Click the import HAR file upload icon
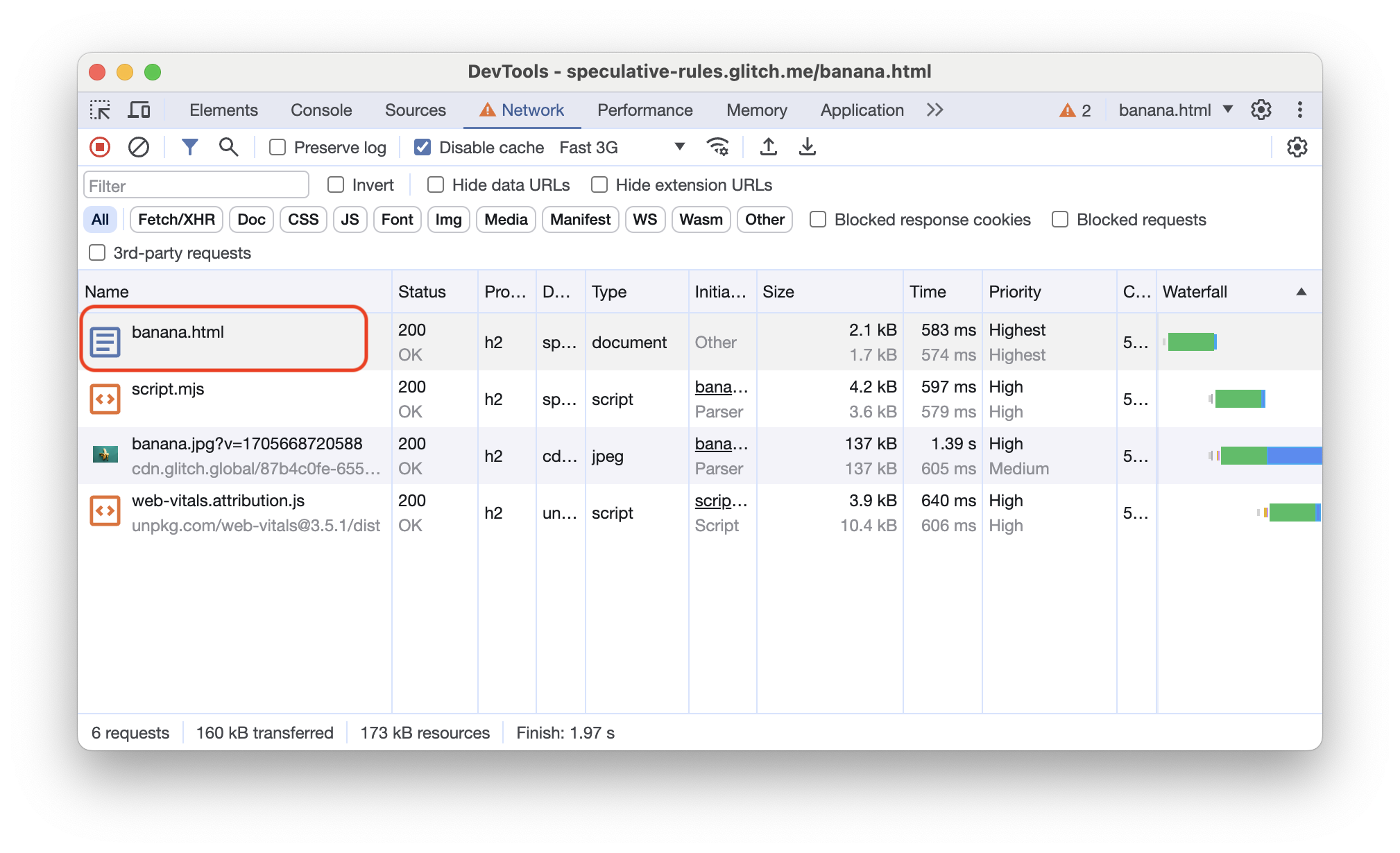This screenshot has height=853, width=1400. 768,147
